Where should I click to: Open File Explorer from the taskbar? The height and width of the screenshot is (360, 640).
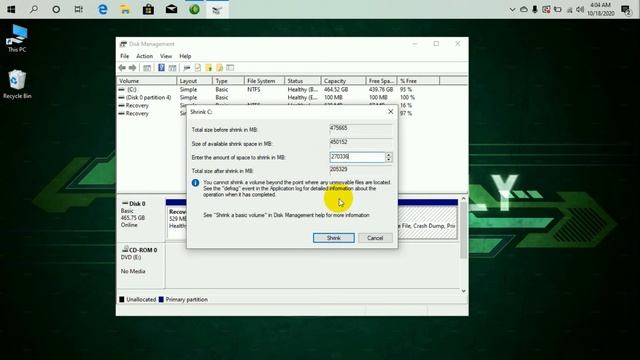point(125,9)
